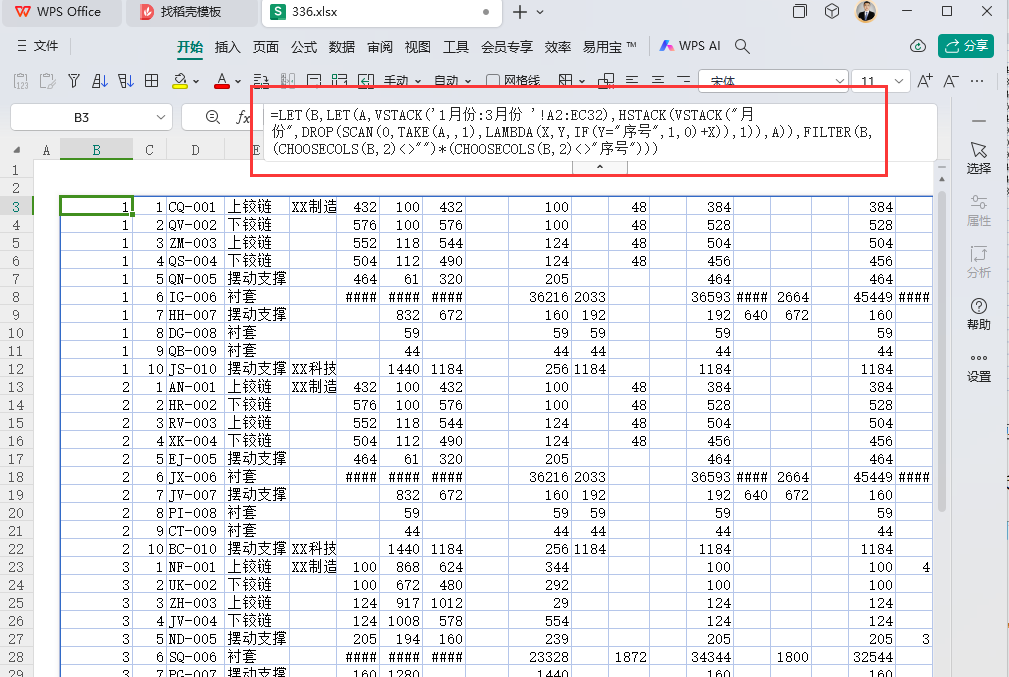Image resolution: width=1009 pixels, height=677 pixels.
Task: Select the 336.xlsx document tab
Action: pos(382,12)
